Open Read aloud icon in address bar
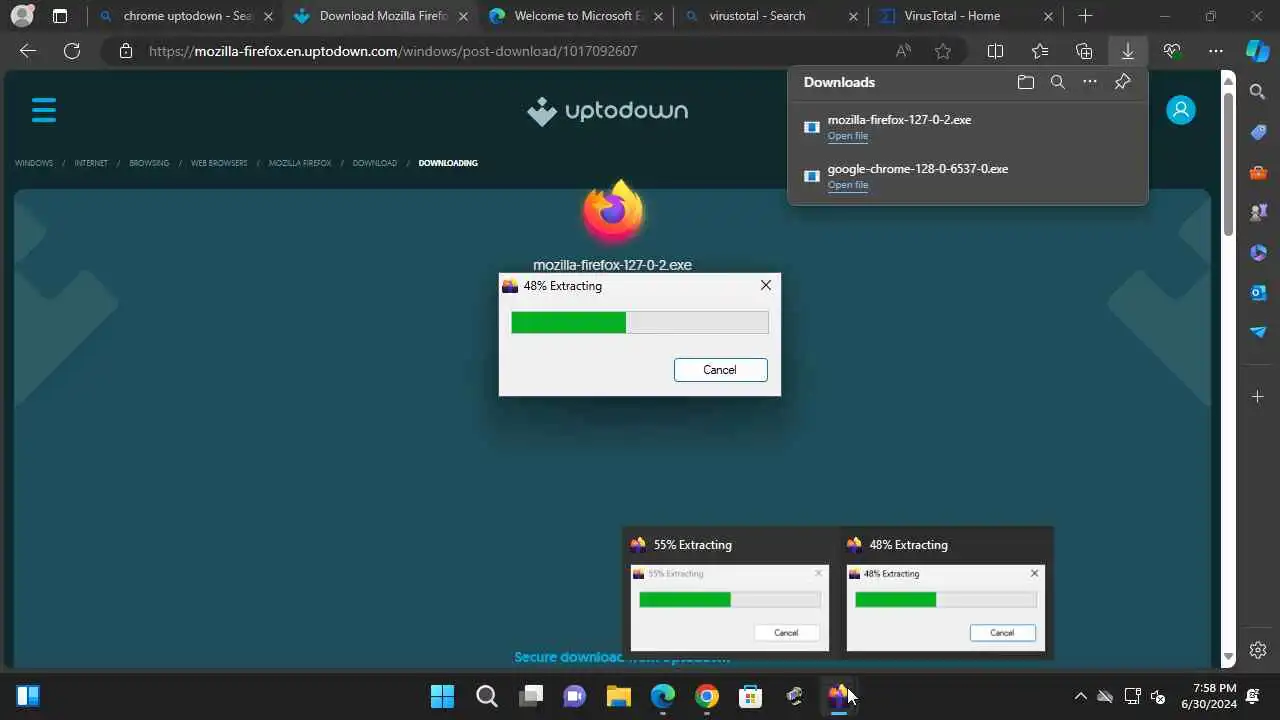 tap(904, 51)
